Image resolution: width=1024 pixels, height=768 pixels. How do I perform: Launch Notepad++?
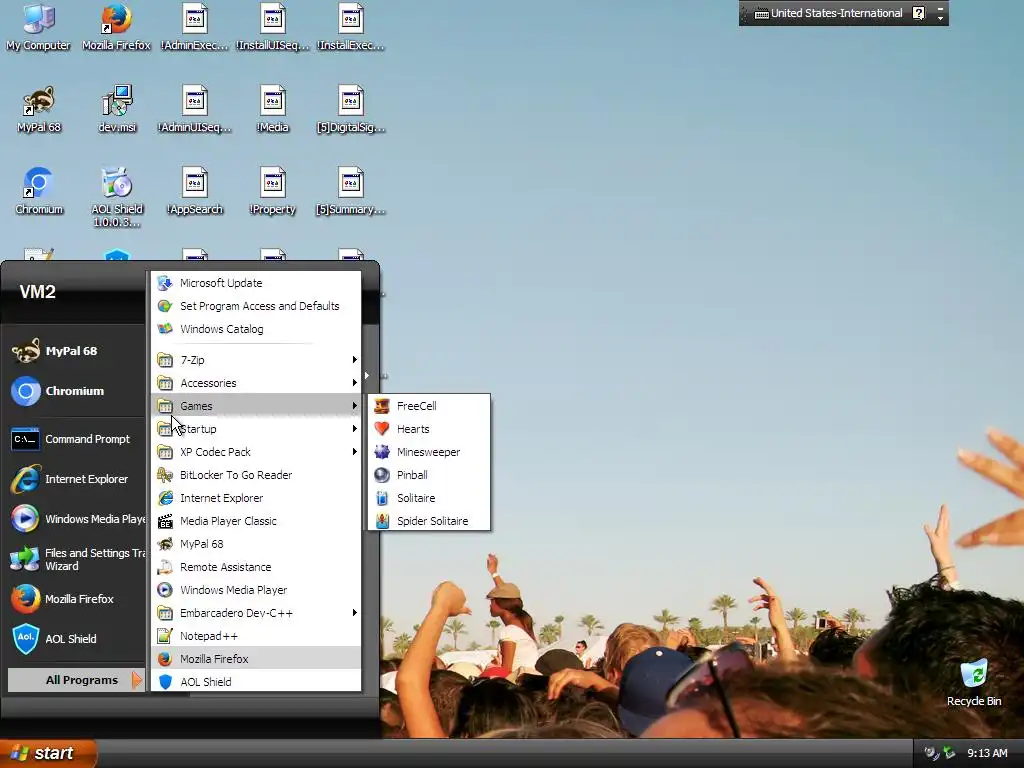(256, 635)
